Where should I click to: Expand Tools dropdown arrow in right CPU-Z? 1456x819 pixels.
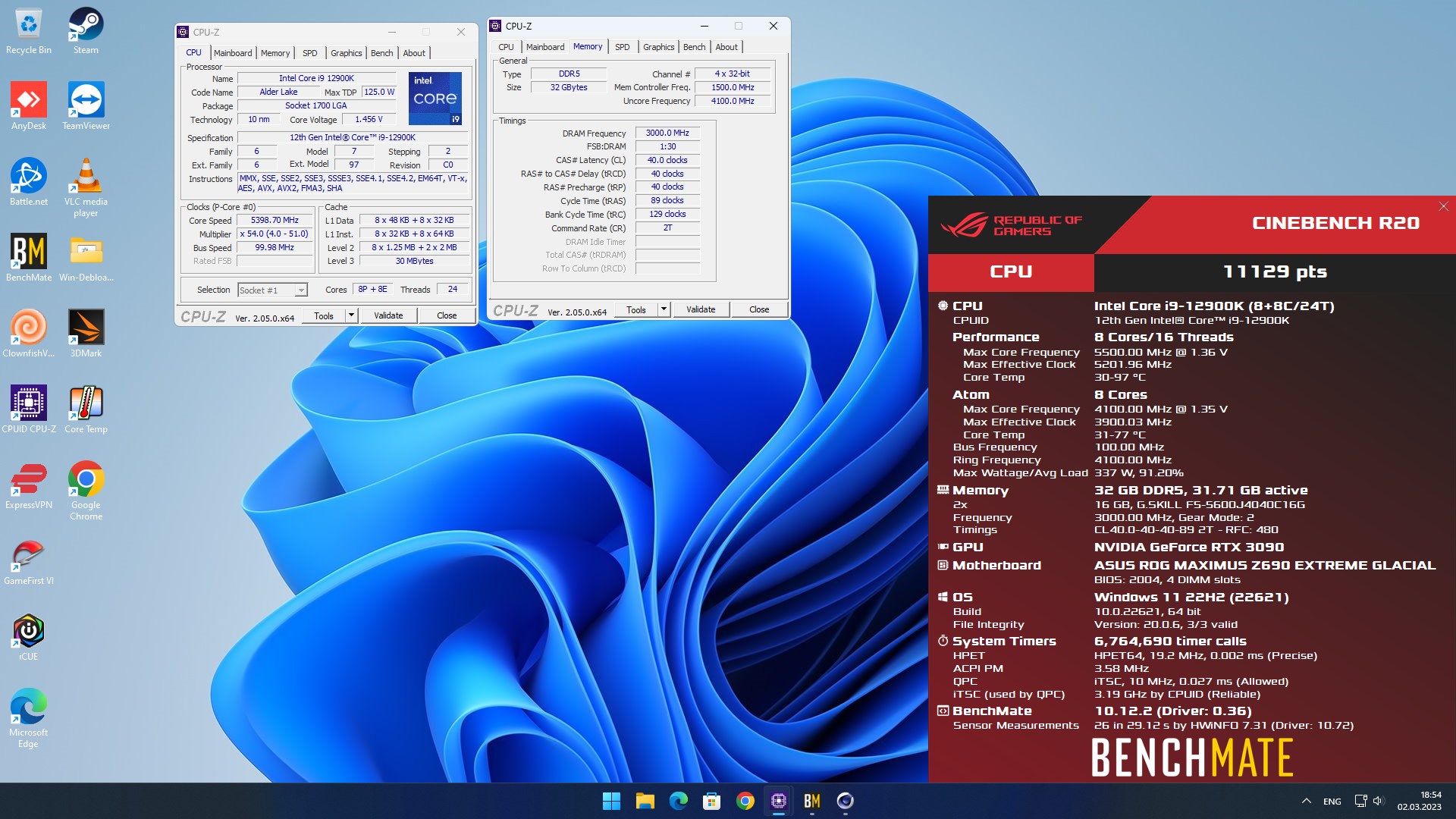[664, 309]
